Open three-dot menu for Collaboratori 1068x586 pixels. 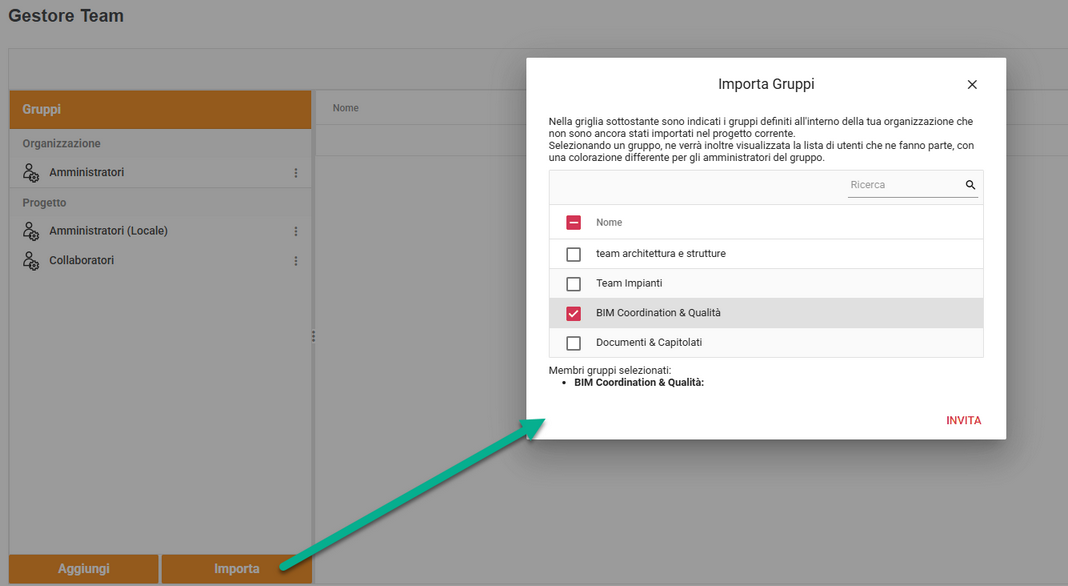tap(296, 261)
